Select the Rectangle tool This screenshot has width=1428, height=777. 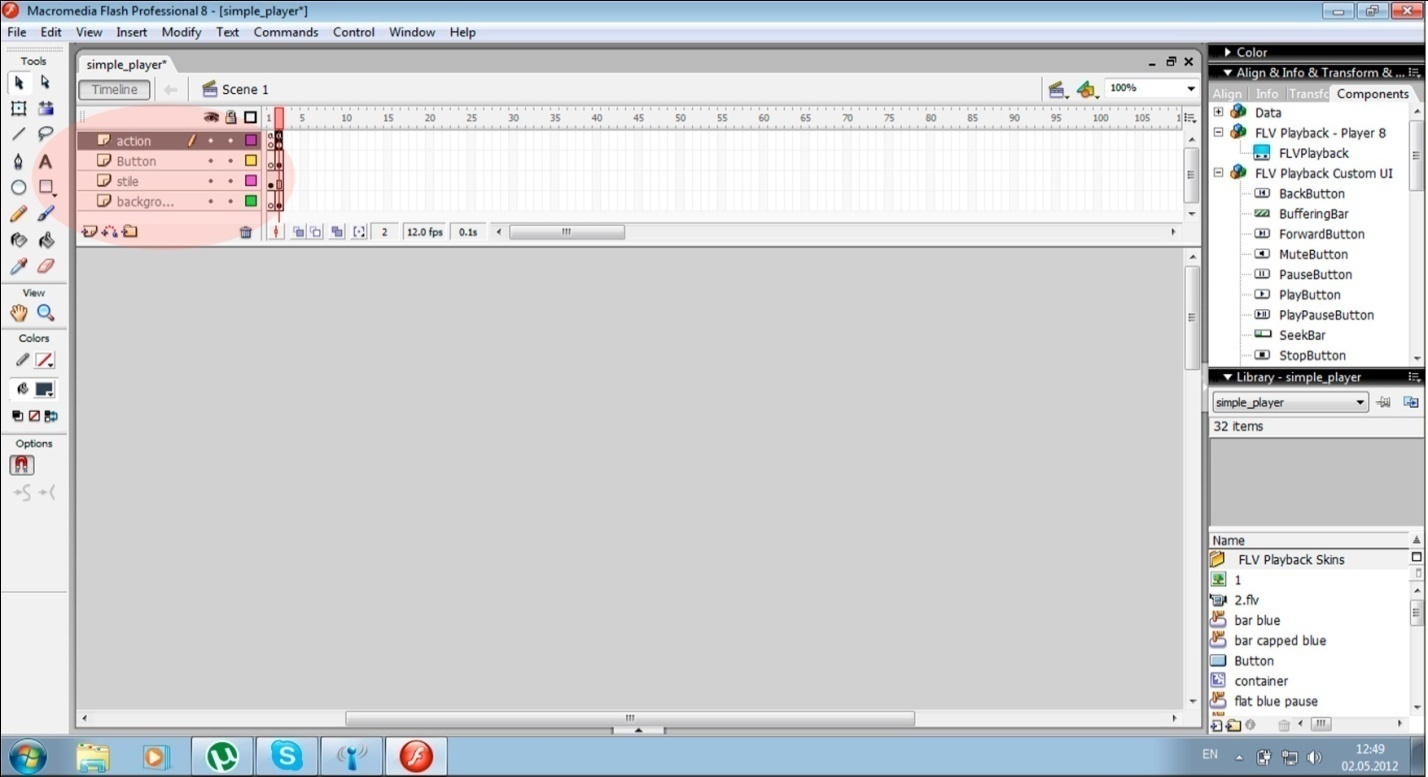pyautogui.click(x=45, y=187)
